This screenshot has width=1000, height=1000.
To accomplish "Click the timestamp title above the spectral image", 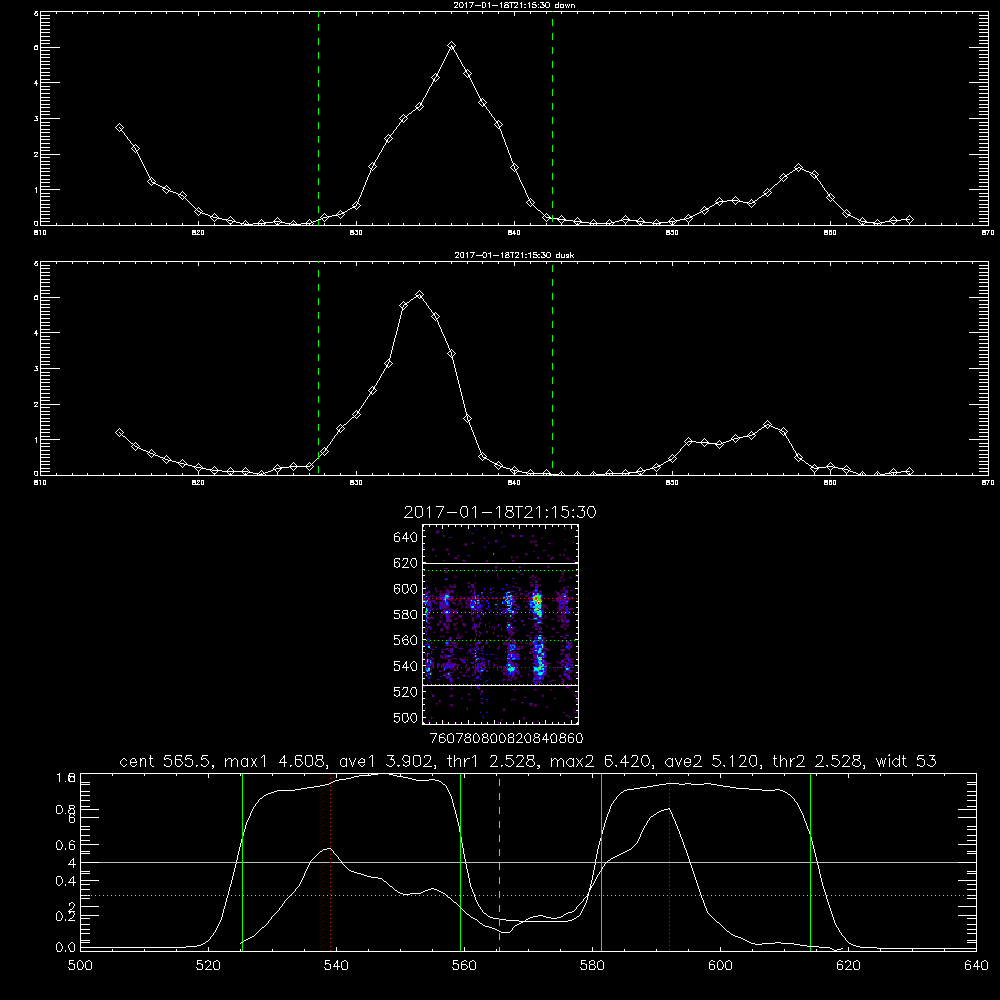I will 500,512.
